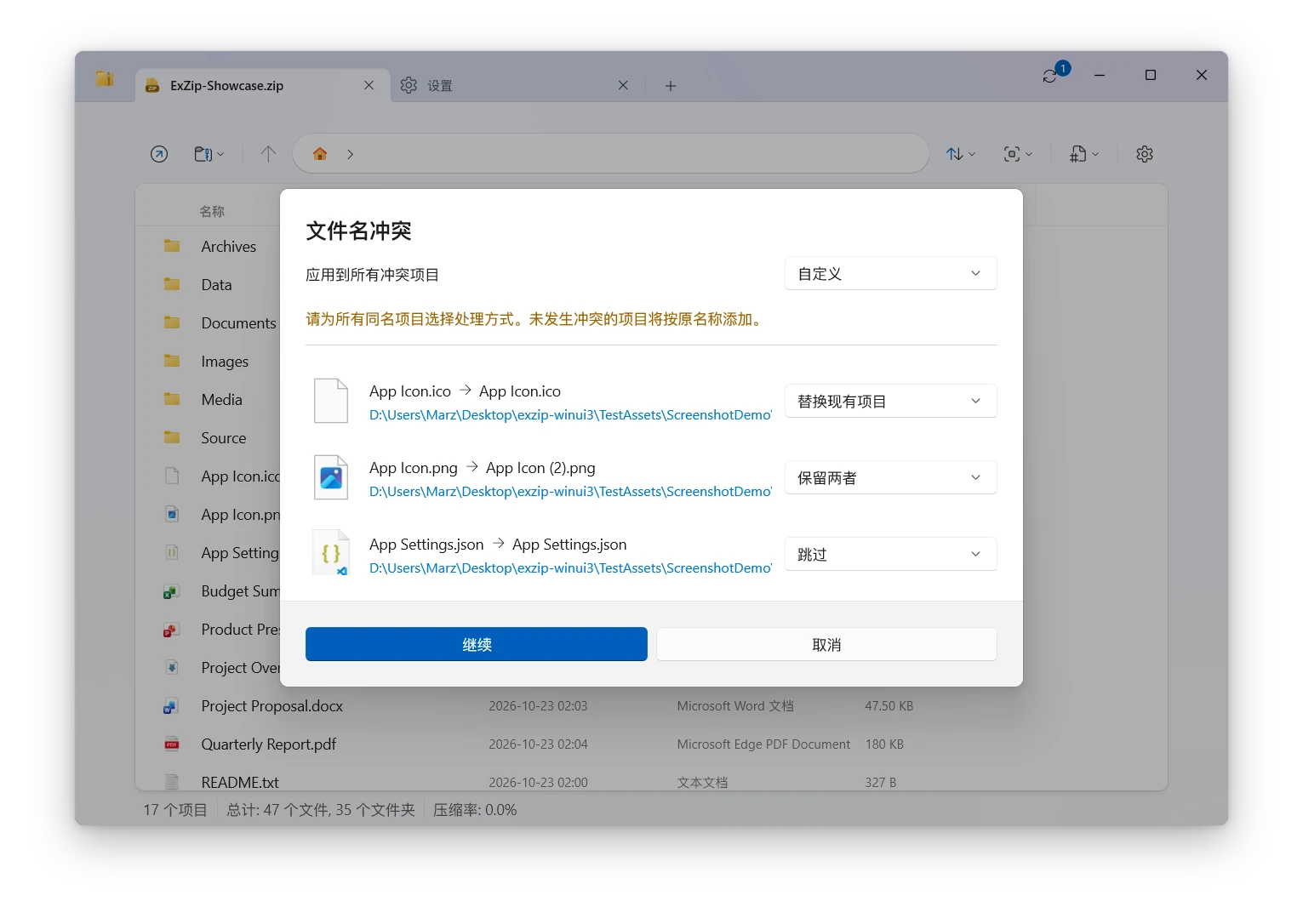Click Project Proposal.docx Word icon
1303x924 pixels.
click(171, 706)
